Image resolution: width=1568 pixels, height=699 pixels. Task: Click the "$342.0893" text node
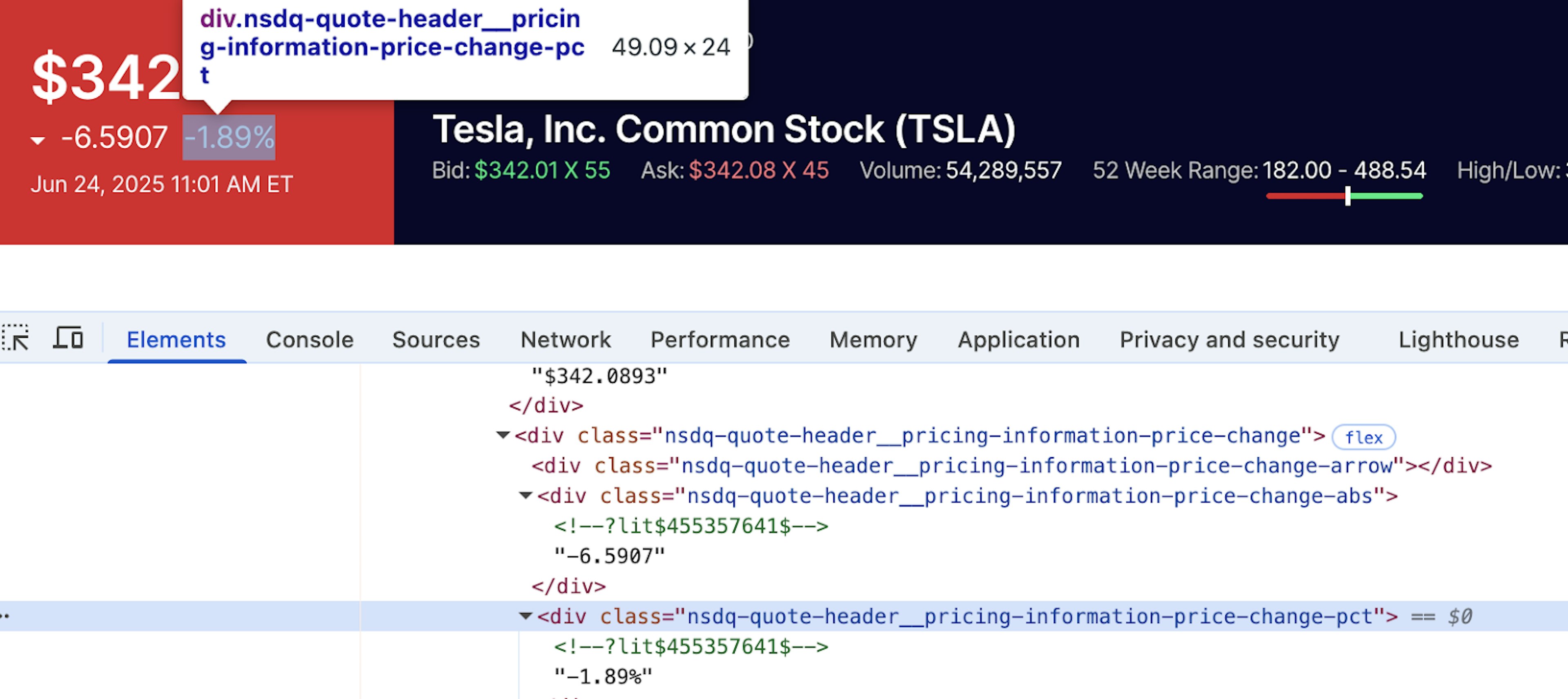point(599,376)
